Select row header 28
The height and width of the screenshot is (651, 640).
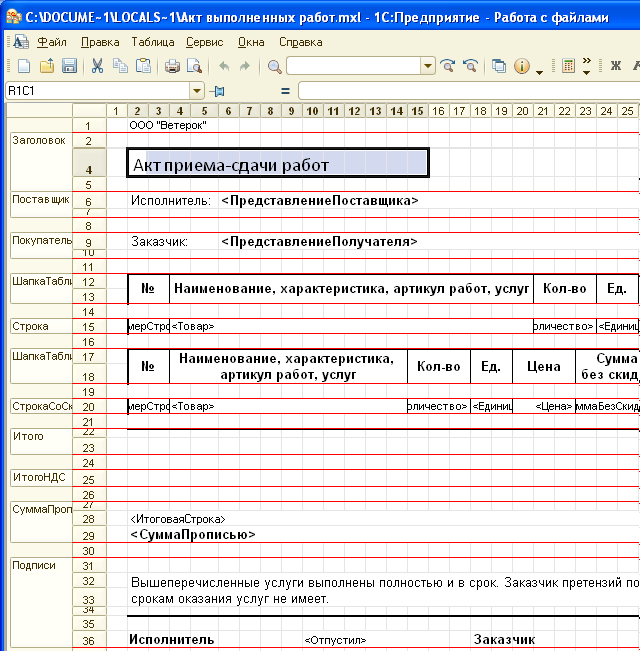[89, 519]
